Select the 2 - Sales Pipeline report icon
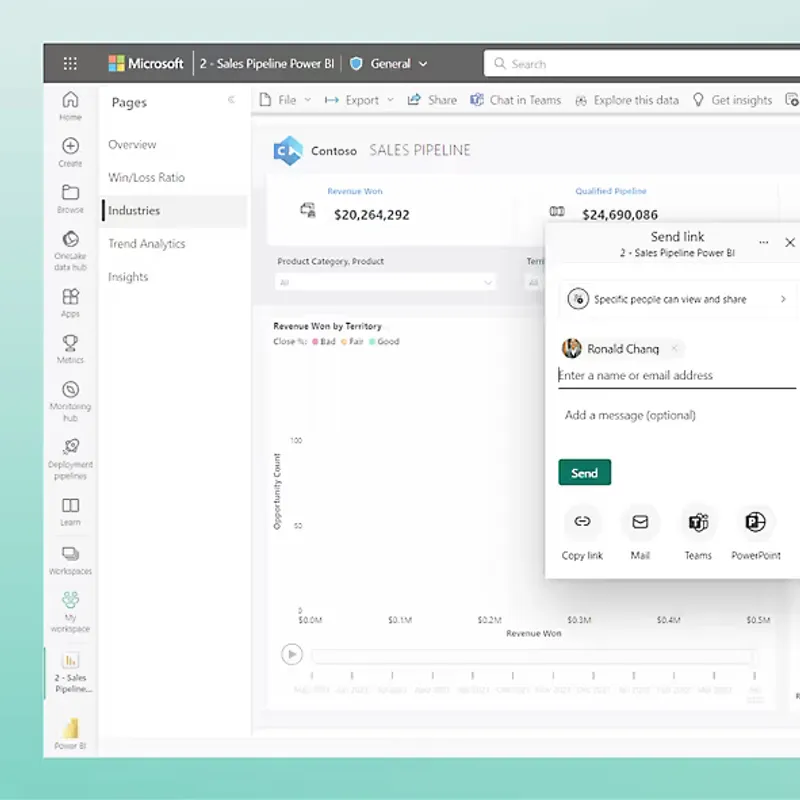Viewport: 800px width, 800px height. [x=70, y=661]
